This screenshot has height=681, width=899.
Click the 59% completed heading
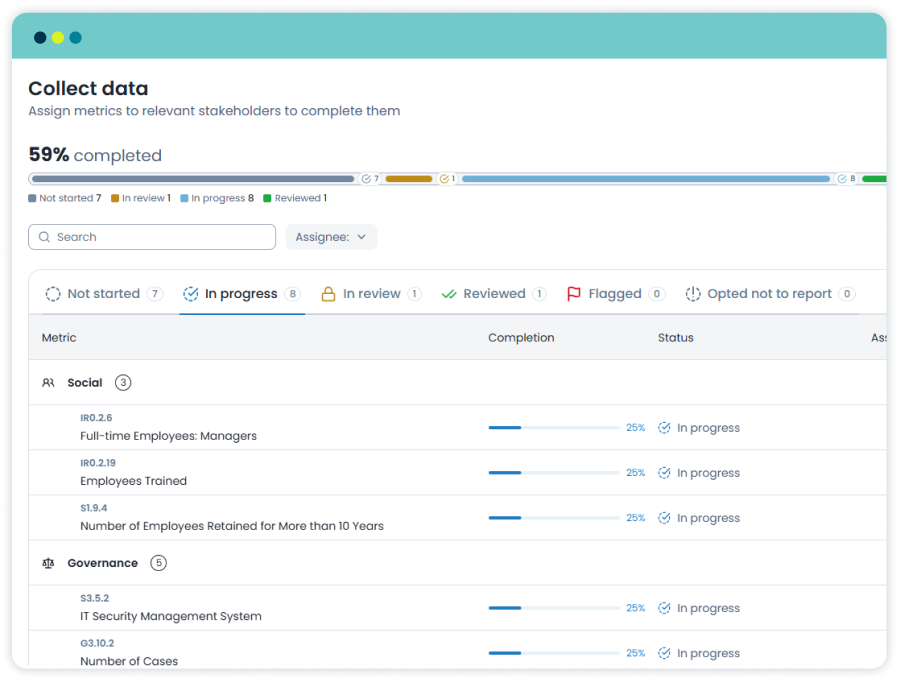click(95, 155)
